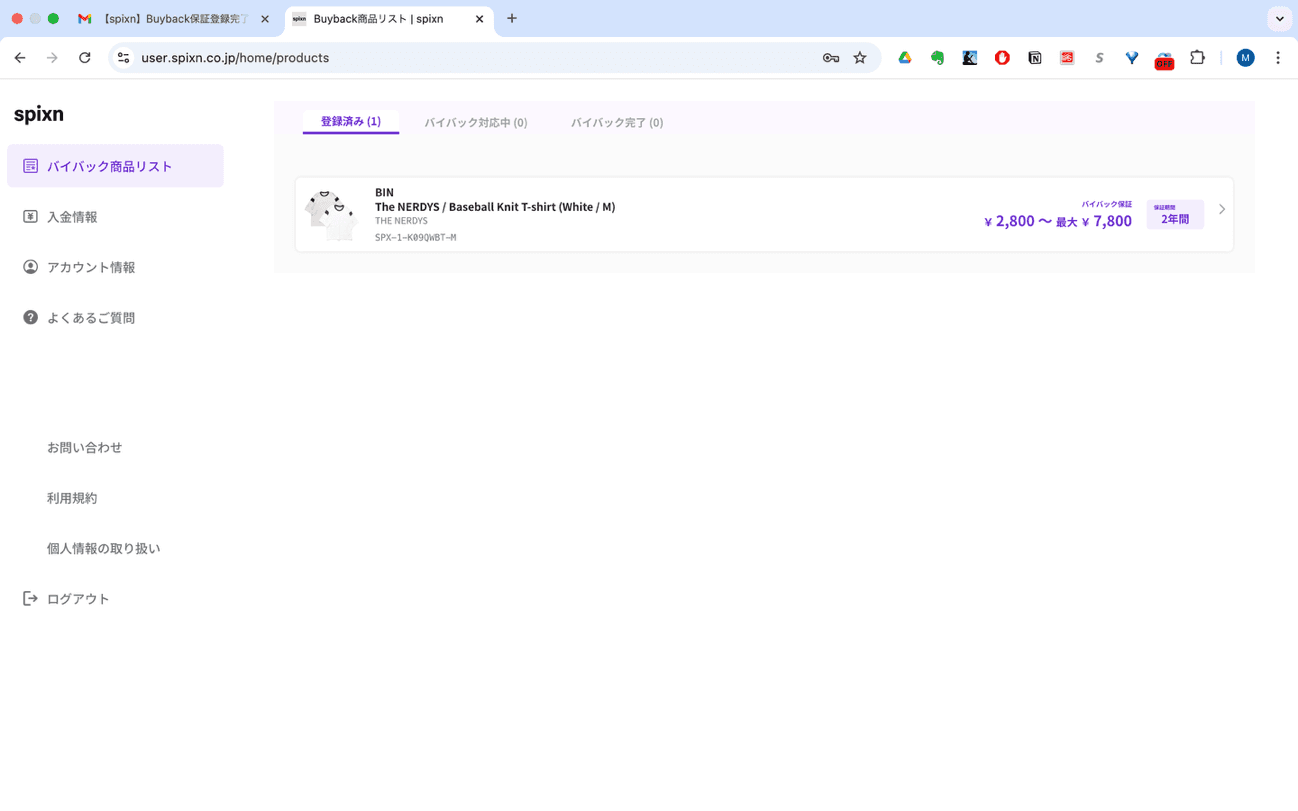
Task: Switch to the バイバック完了 (0) tab
Action: [617, 122]
